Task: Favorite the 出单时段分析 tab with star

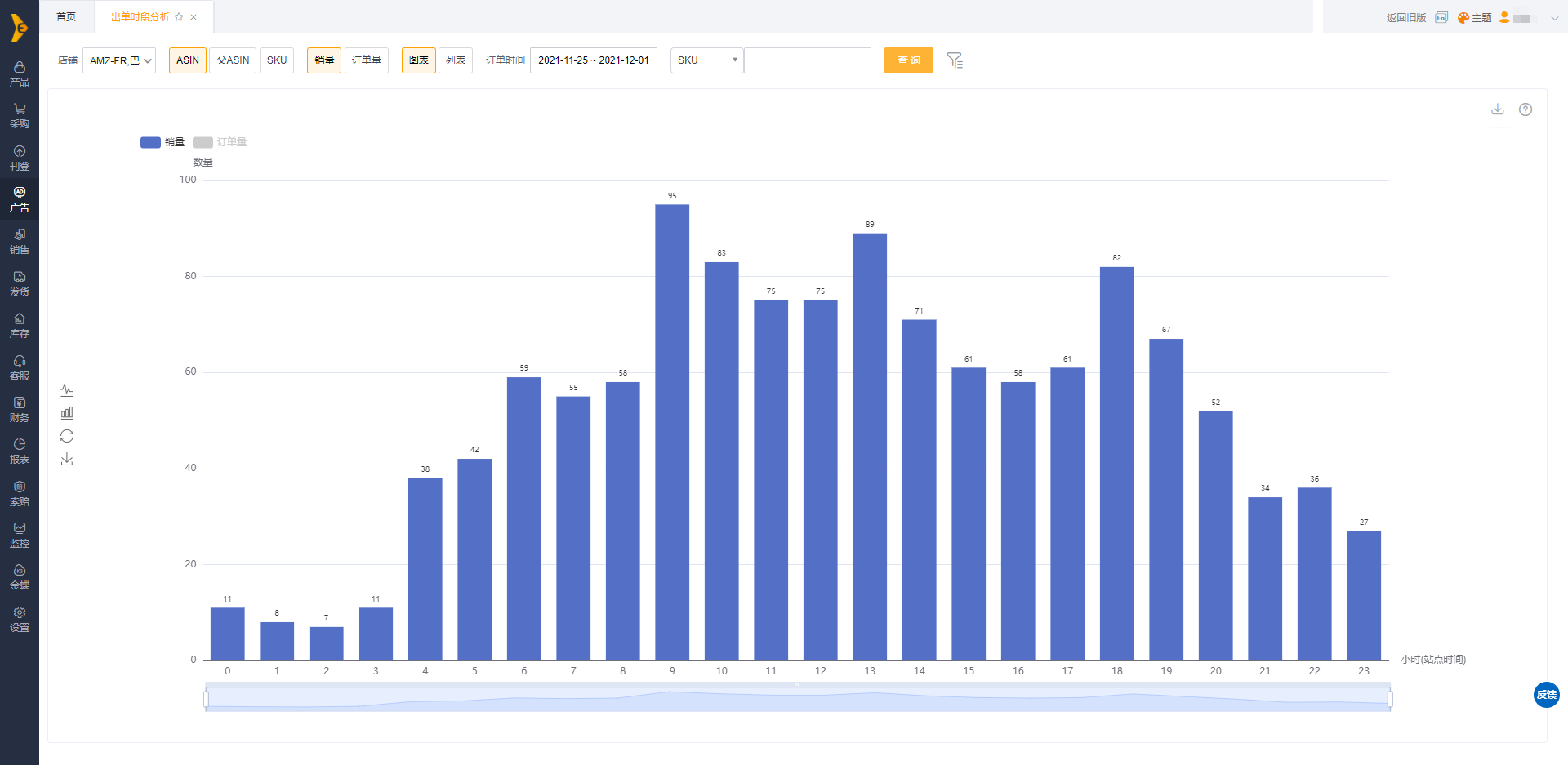Action: (x=179, y=17)
